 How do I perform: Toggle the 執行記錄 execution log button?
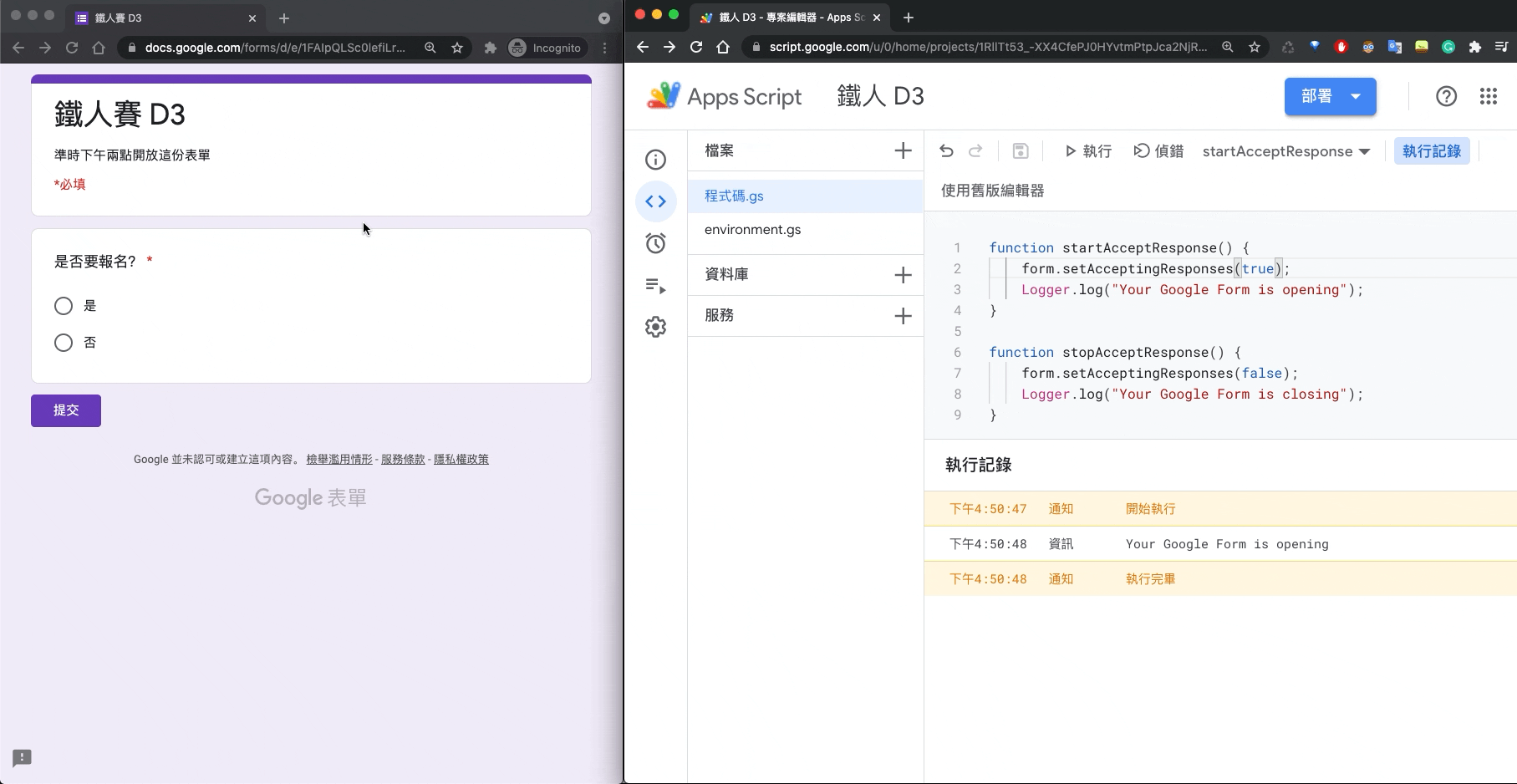click(x=1432, y=151)
